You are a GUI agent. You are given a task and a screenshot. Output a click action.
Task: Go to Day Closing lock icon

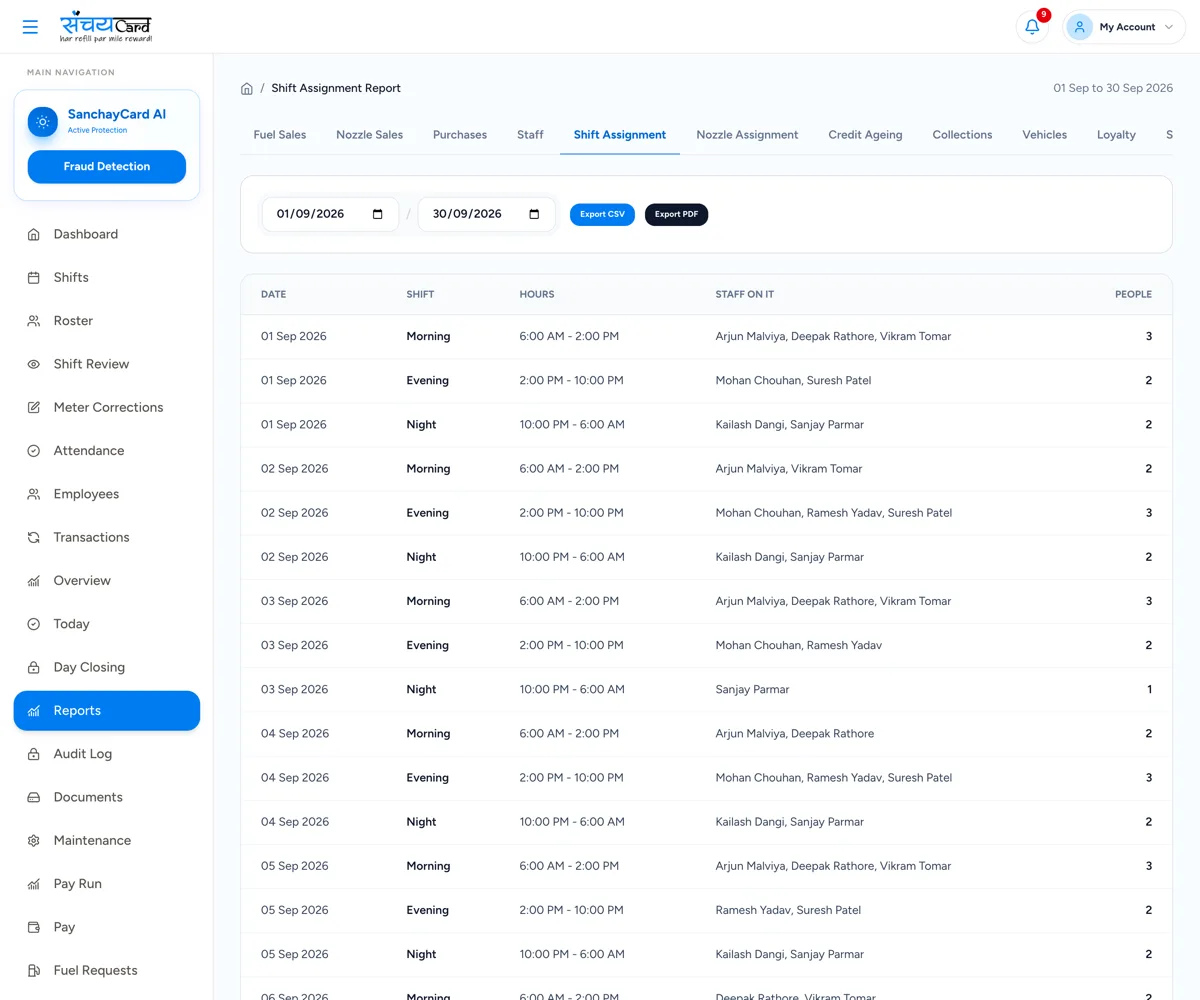pyautogui.click(x=33, y=667)
